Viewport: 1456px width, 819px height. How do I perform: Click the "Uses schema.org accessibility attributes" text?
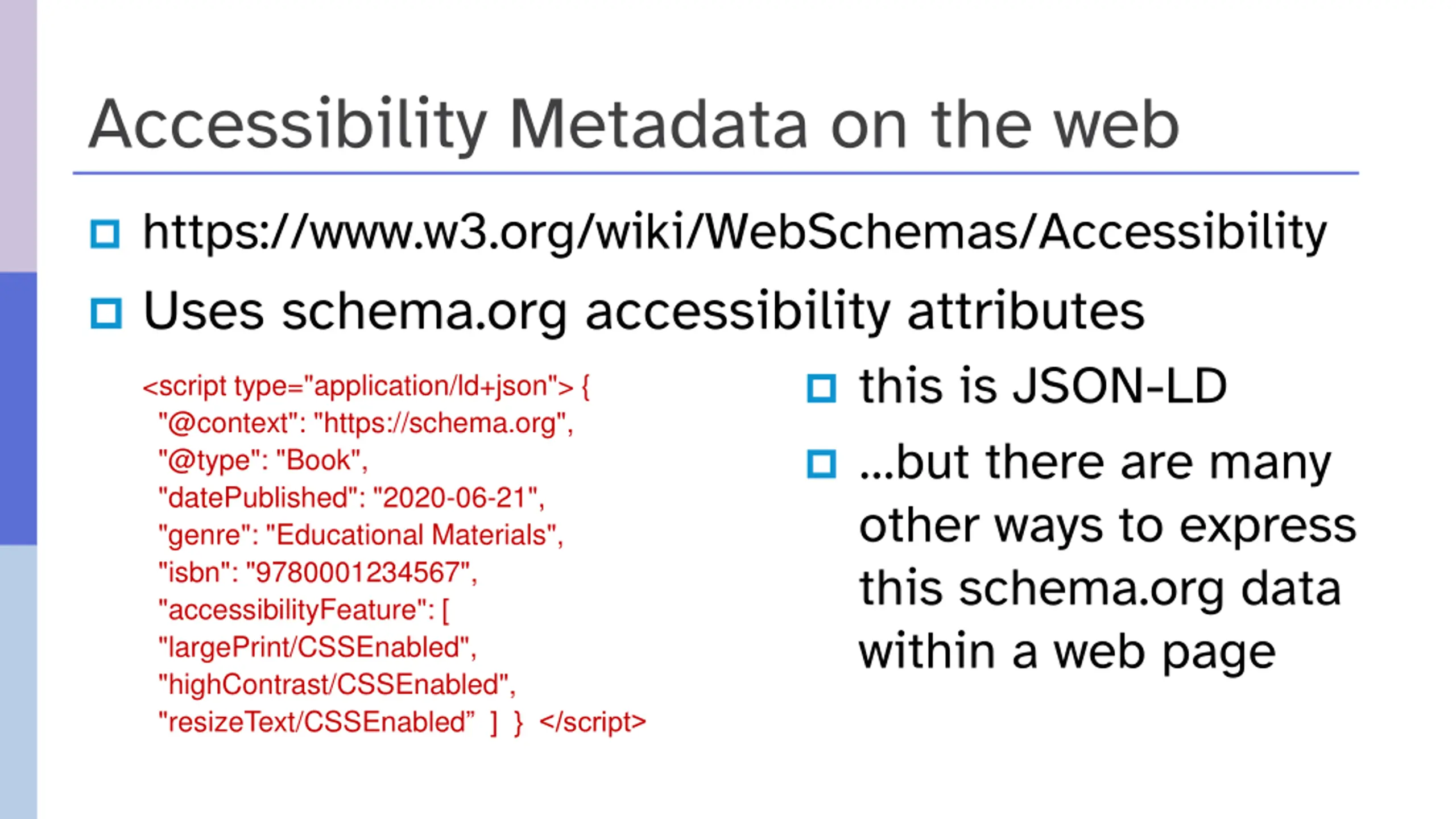tap(643, 311)
